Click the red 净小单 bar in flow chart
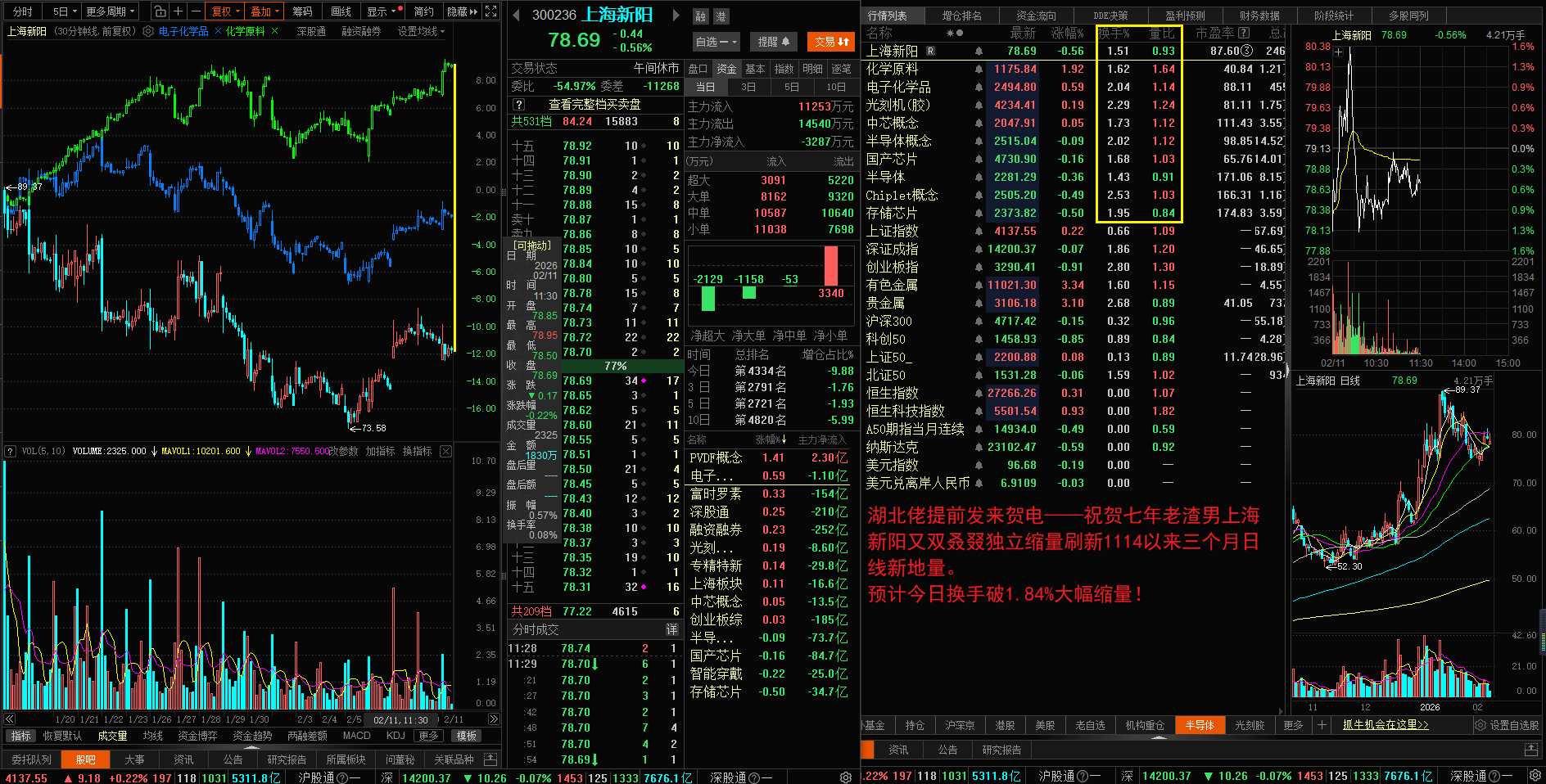The height and width of the screenshot is (784, 1546). click(x=831, y=267)
